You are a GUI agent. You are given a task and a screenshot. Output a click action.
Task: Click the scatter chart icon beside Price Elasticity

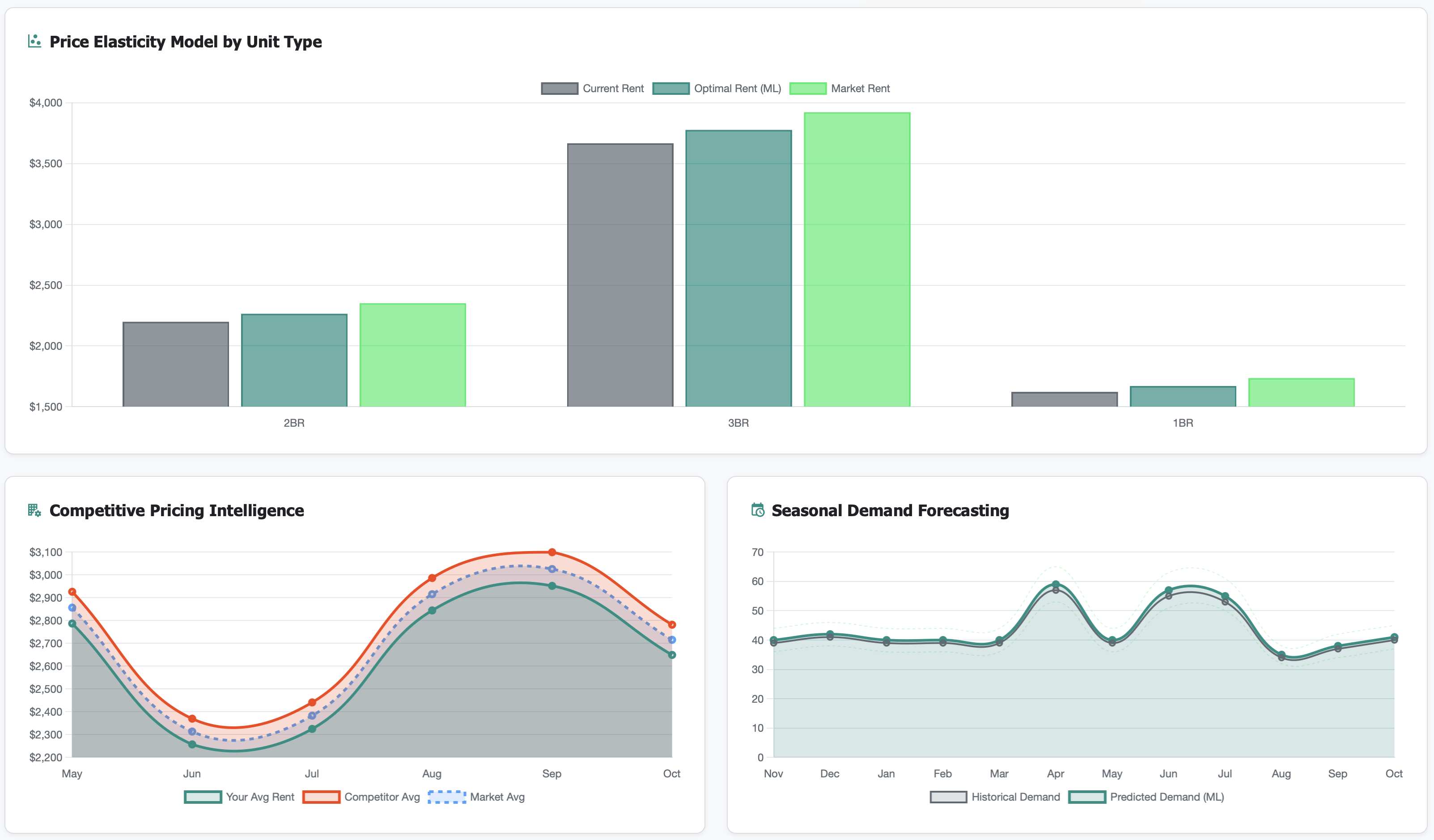pos(34,41)
